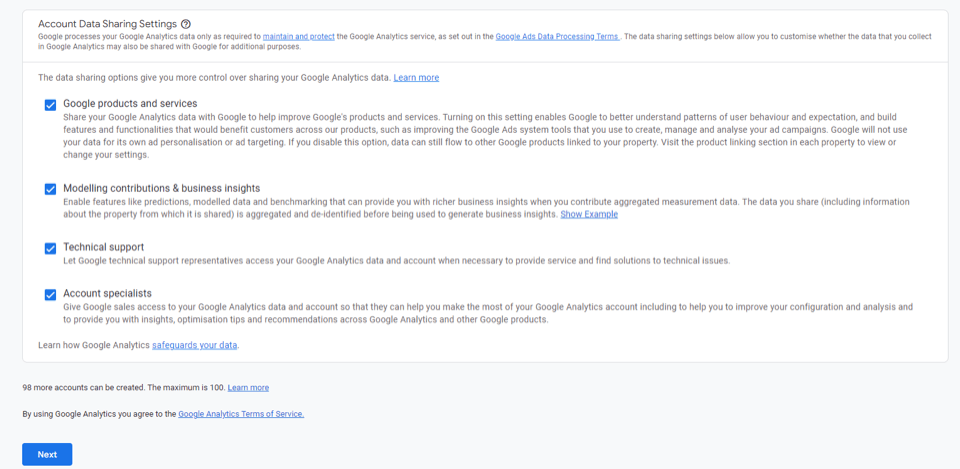Click the 'Google products and services' label text
The image size is (960, 469).
coord(130,103)
